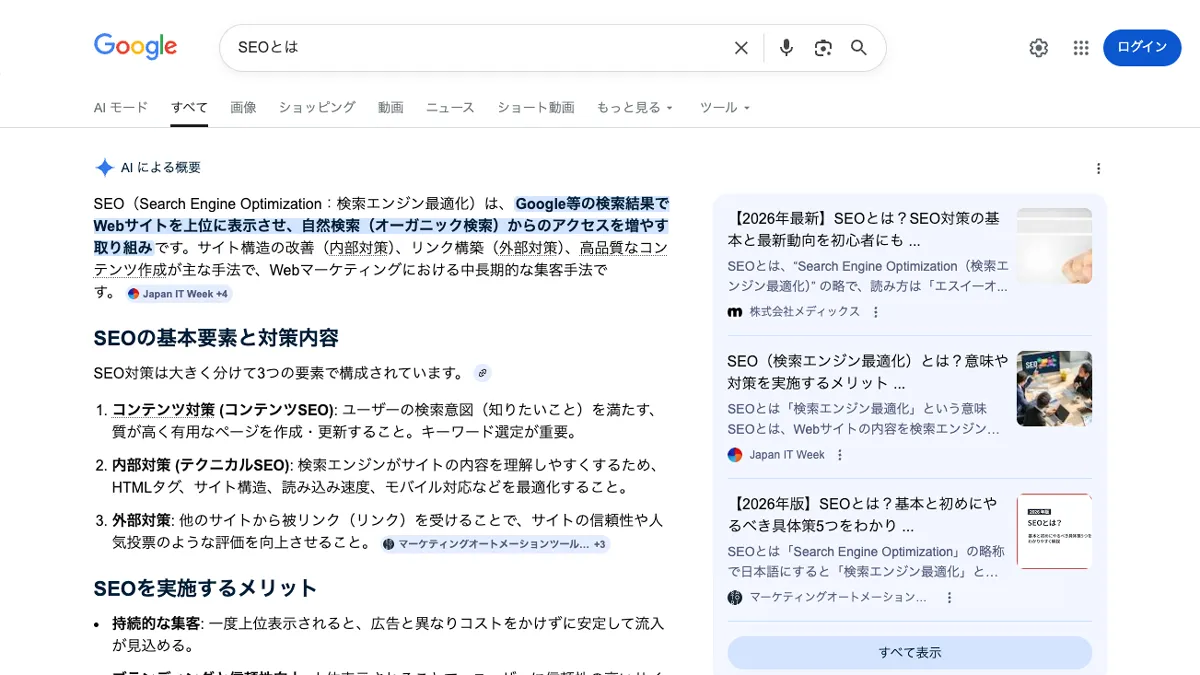The image size is (1200, 675).
Task: Click heading SEOの基本要素と対策内容
Action: pyautogui.click(x=216, y=338)
